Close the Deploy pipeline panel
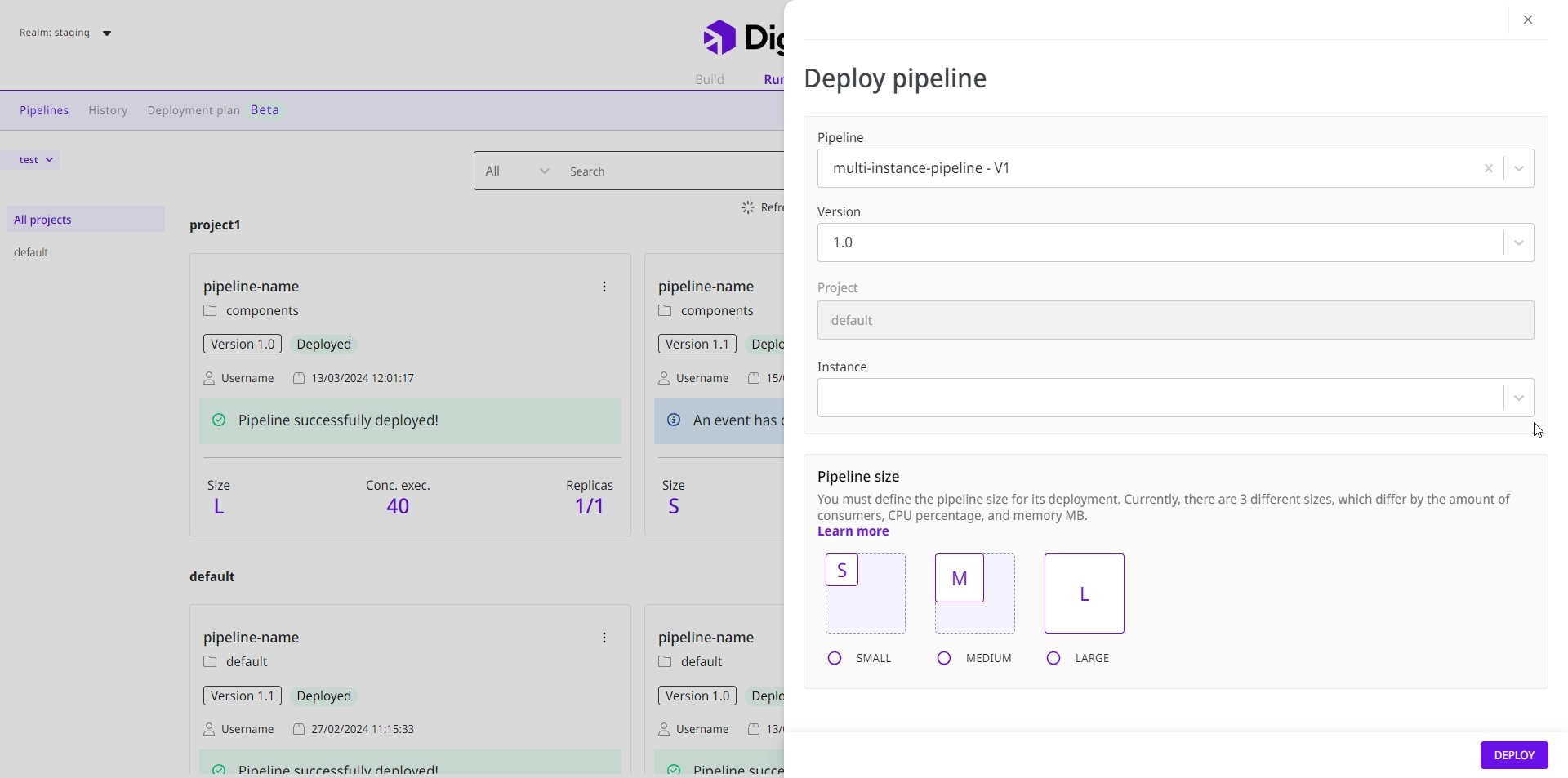This screenshot has height=778, width=1568. [1528, 20]
